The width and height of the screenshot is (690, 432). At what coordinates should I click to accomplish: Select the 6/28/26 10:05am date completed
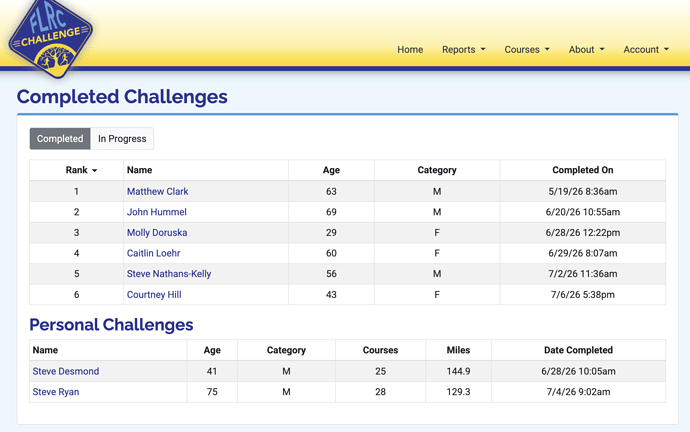[578, 371]
